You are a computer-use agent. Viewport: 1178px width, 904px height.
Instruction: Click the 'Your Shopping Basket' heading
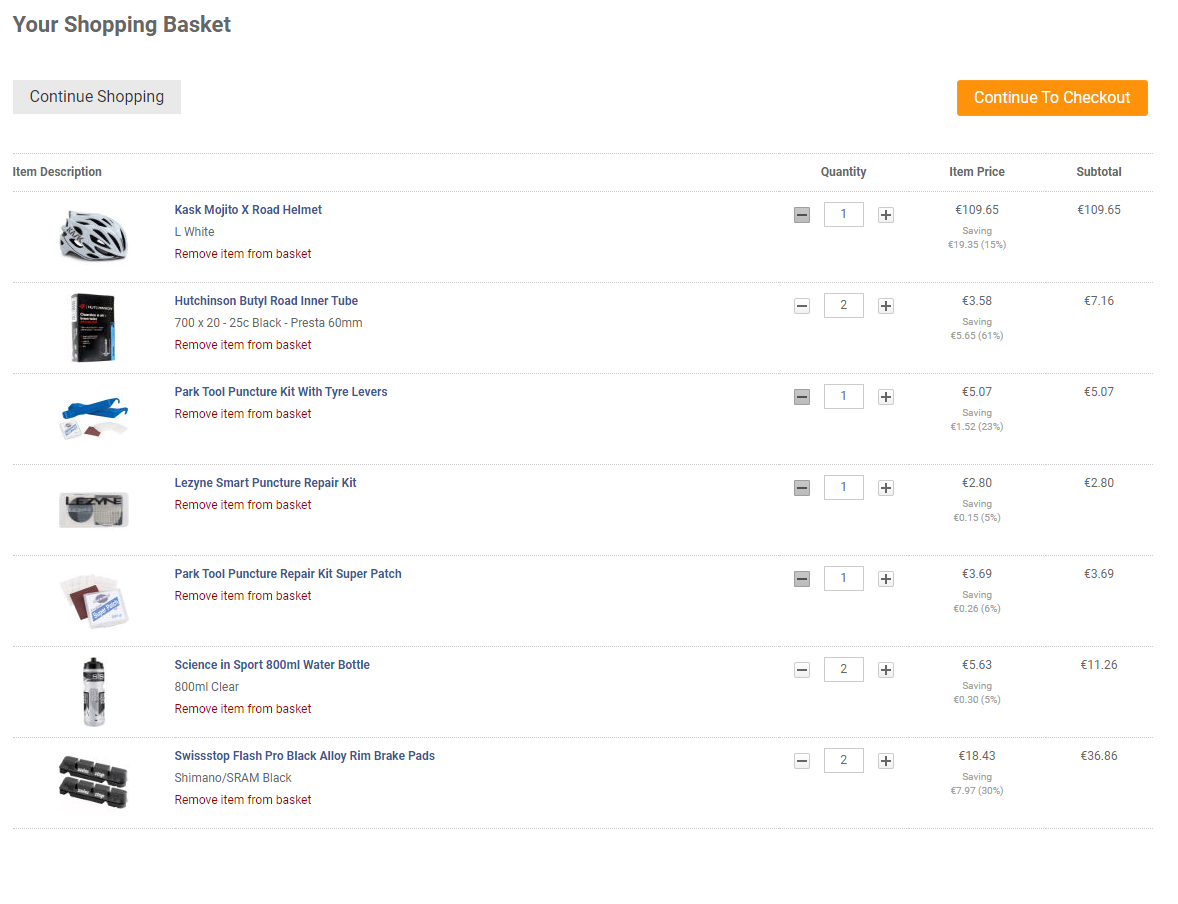(122, 24)
